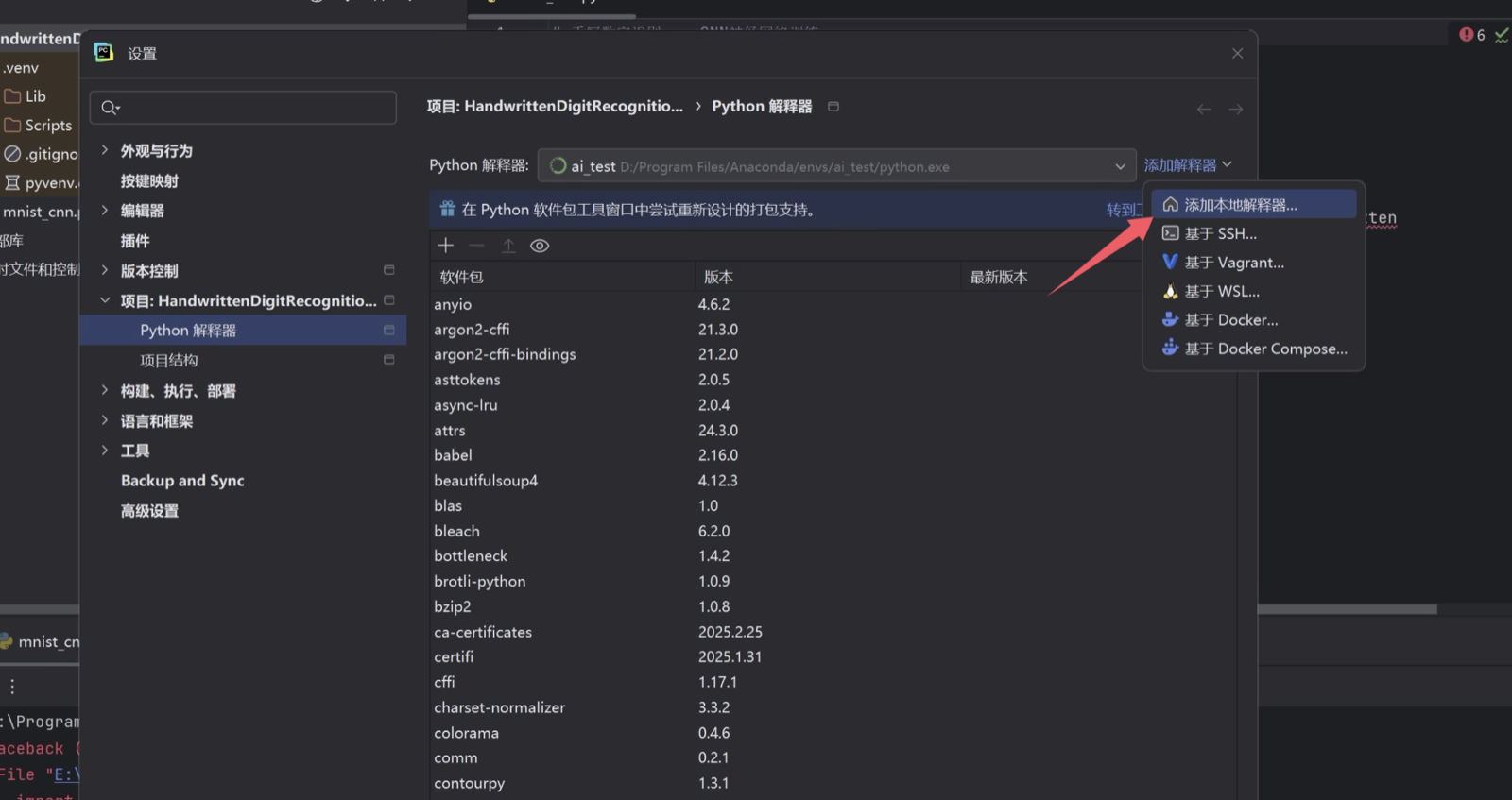The width and height of the screenshot is (1512, 800).
Task: Click the plus icon to install a package
Action: [x=446, y=246]
